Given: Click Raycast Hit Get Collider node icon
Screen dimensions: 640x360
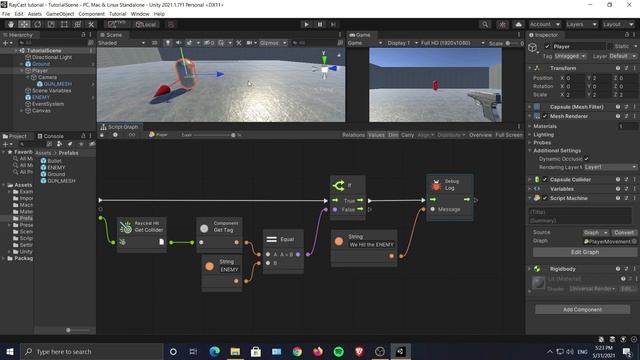Looking at the screenshot, I should (x=126, y=227).
